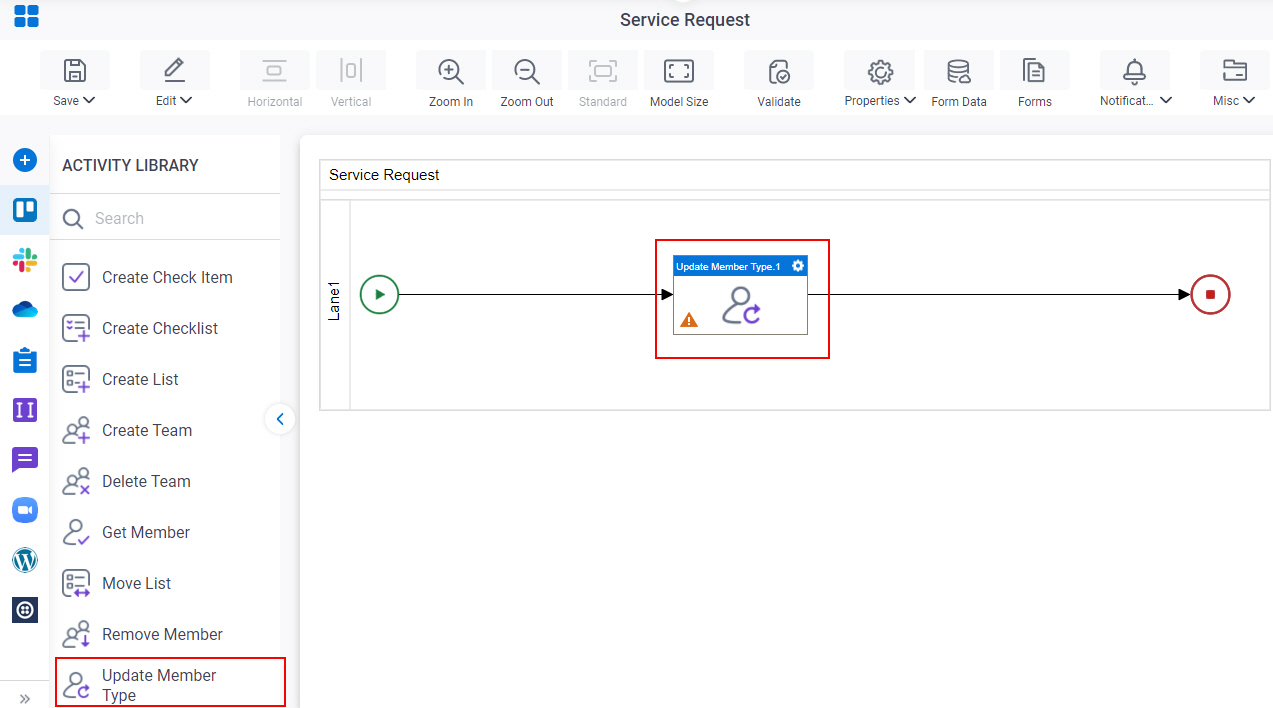The image size is (1273, 708).
Task: Open settings gear on Update Member Type.1
Action: (x=797, y=266)
